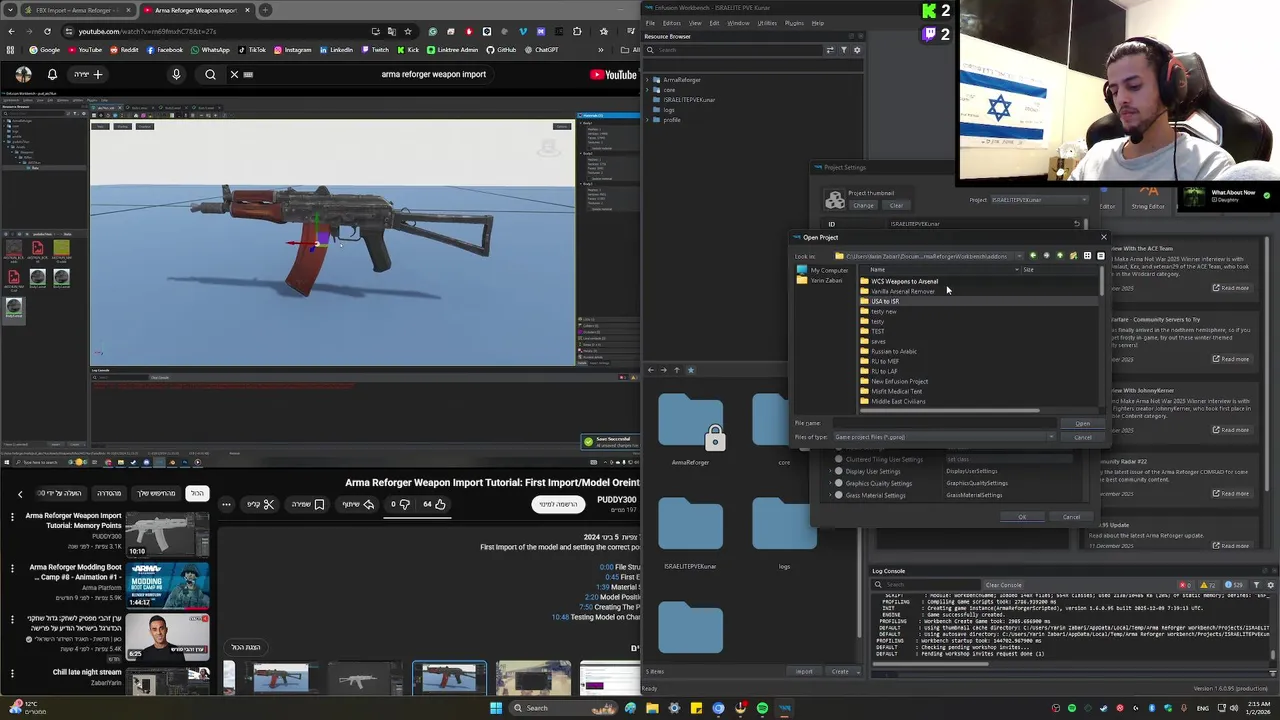Screen dimensions: 1280x720
Task: Click Import button in Resource Browser
Action: tap(804, 672)
